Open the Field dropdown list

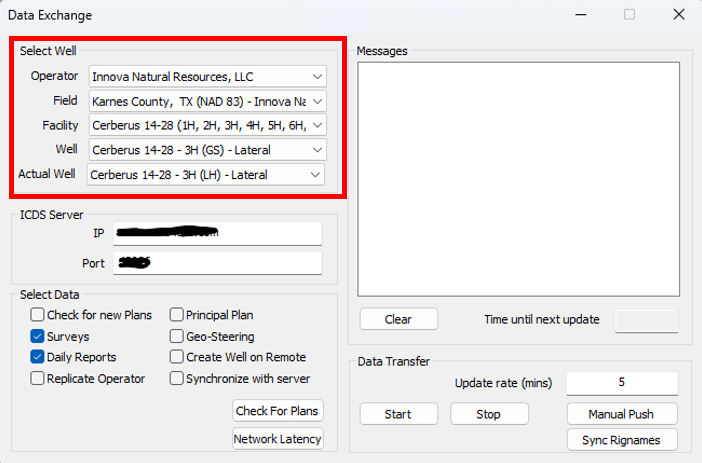click(317, 101)
